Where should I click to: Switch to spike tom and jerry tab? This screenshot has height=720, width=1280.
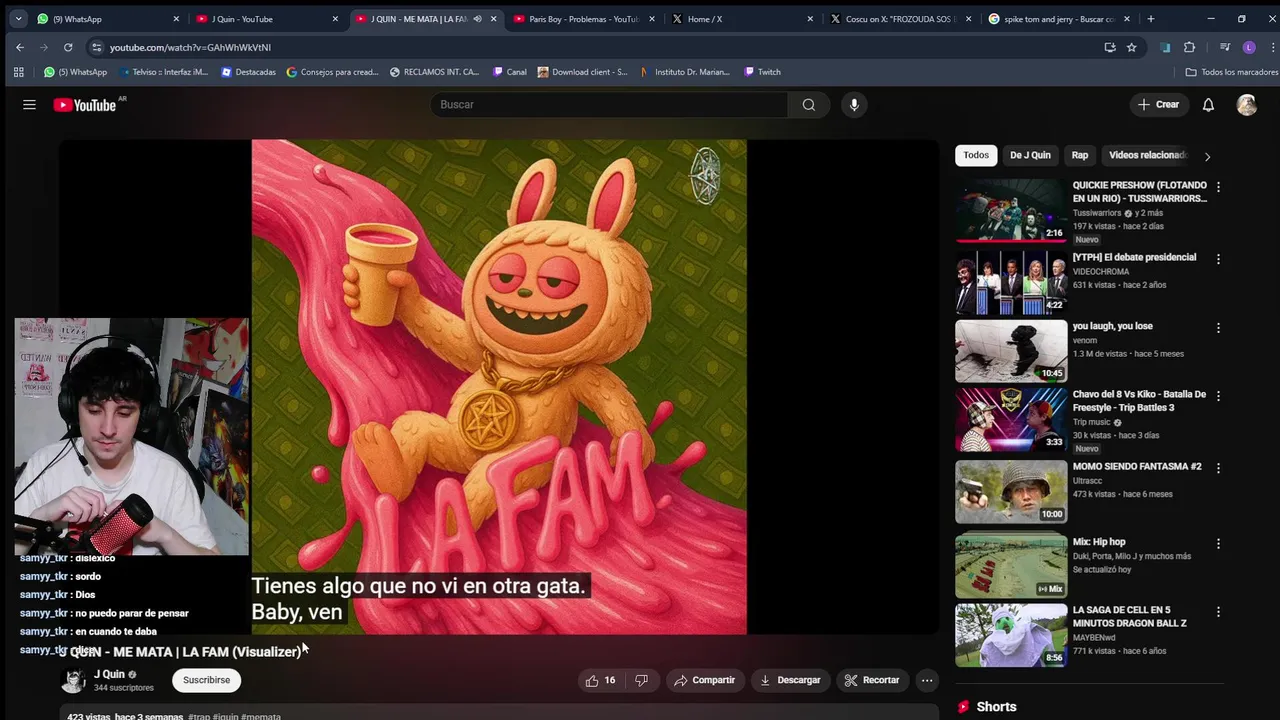[x=1060, y=19]
